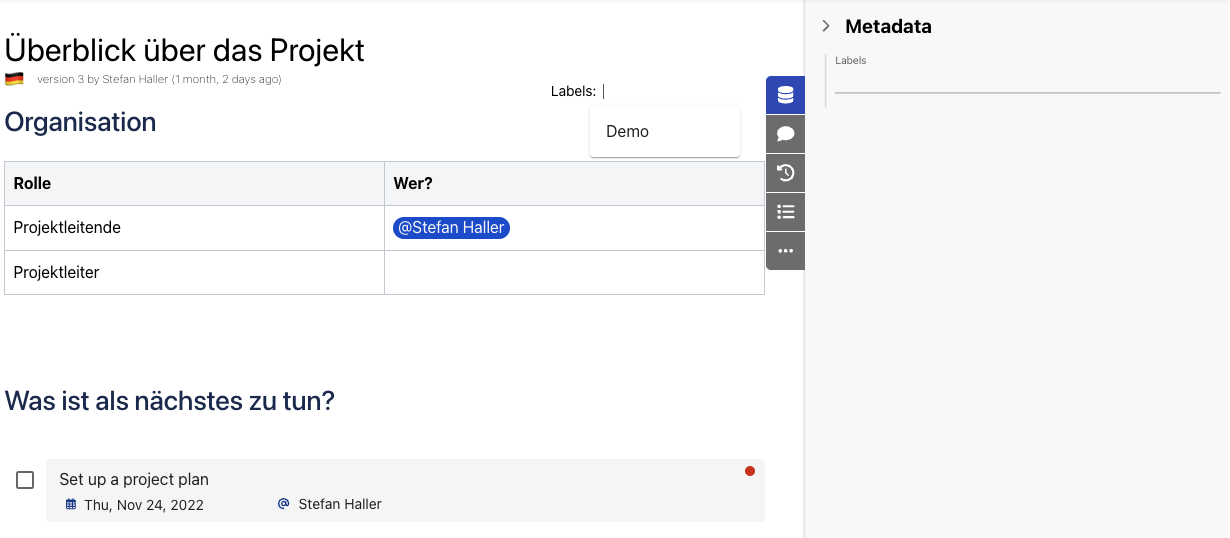1230x538 pixels.
Task: Click the @Stefan Haller mention tag
Action: coord(451,228)
